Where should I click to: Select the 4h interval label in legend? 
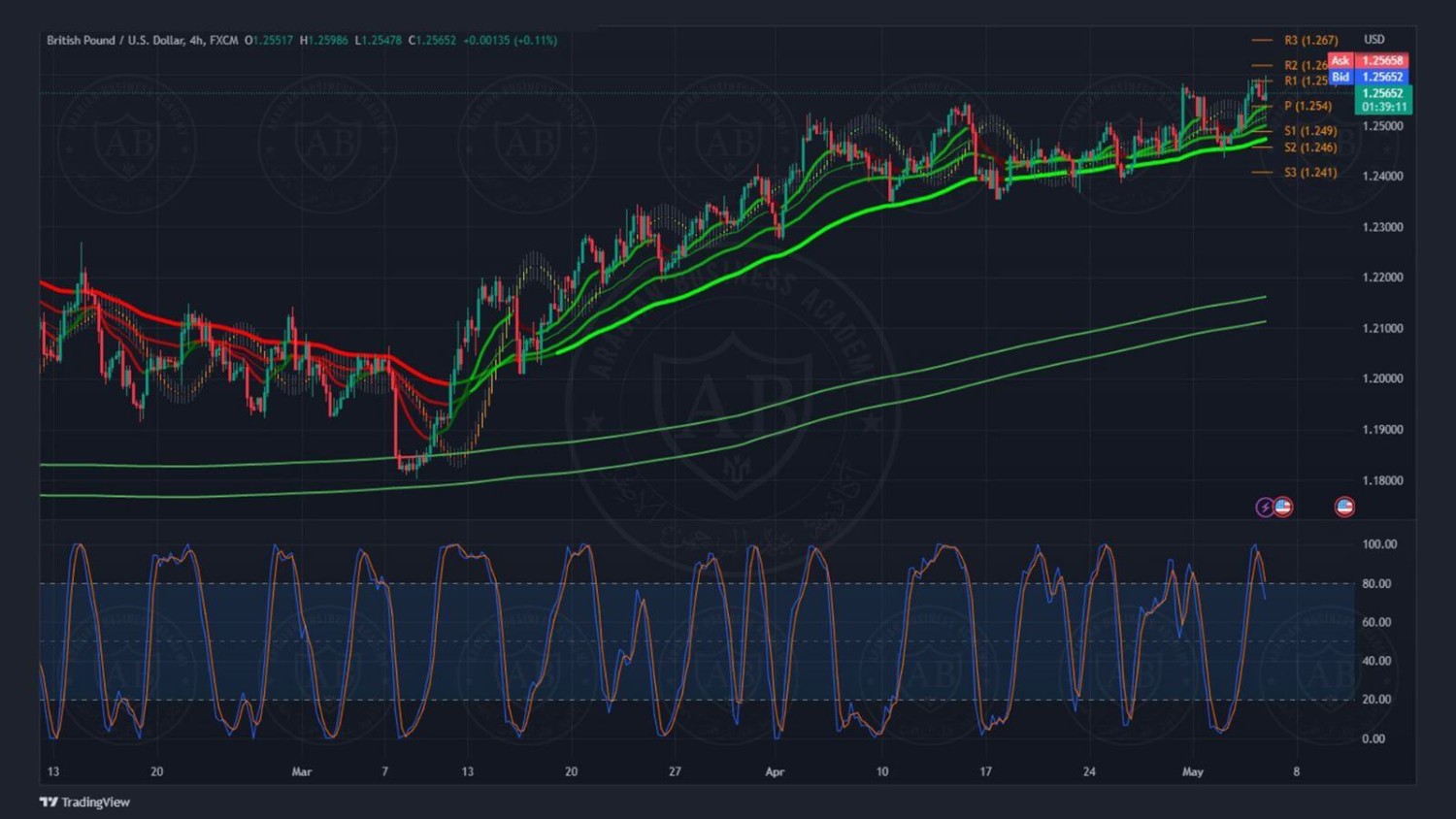click(197, 40)
